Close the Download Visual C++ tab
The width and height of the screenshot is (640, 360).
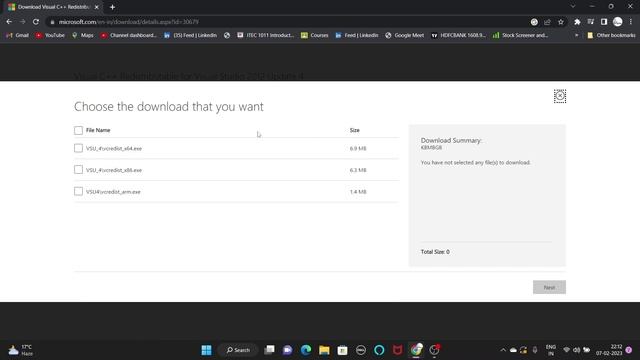pos(97,7)
